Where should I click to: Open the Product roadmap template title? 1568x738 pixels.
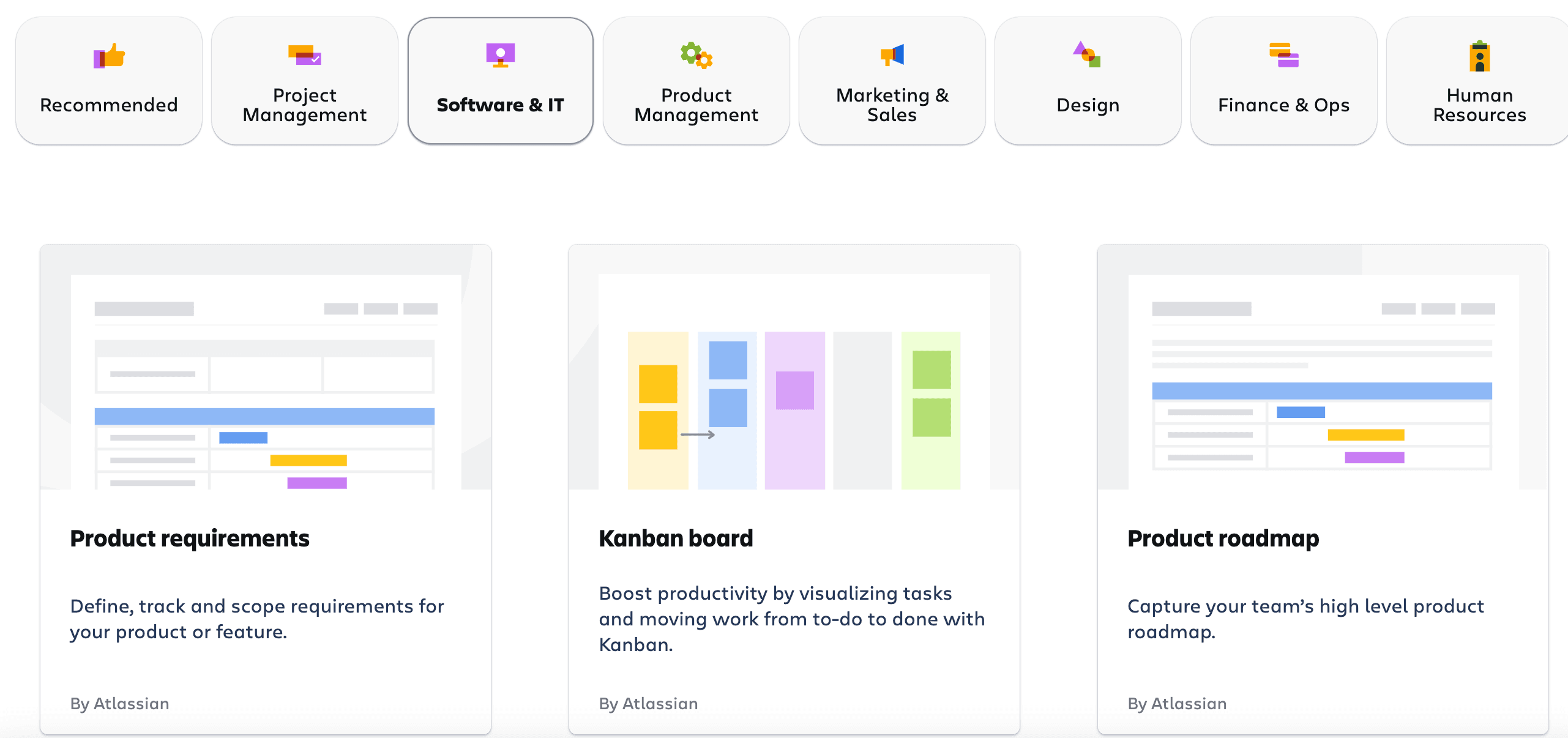[1223, 539]
